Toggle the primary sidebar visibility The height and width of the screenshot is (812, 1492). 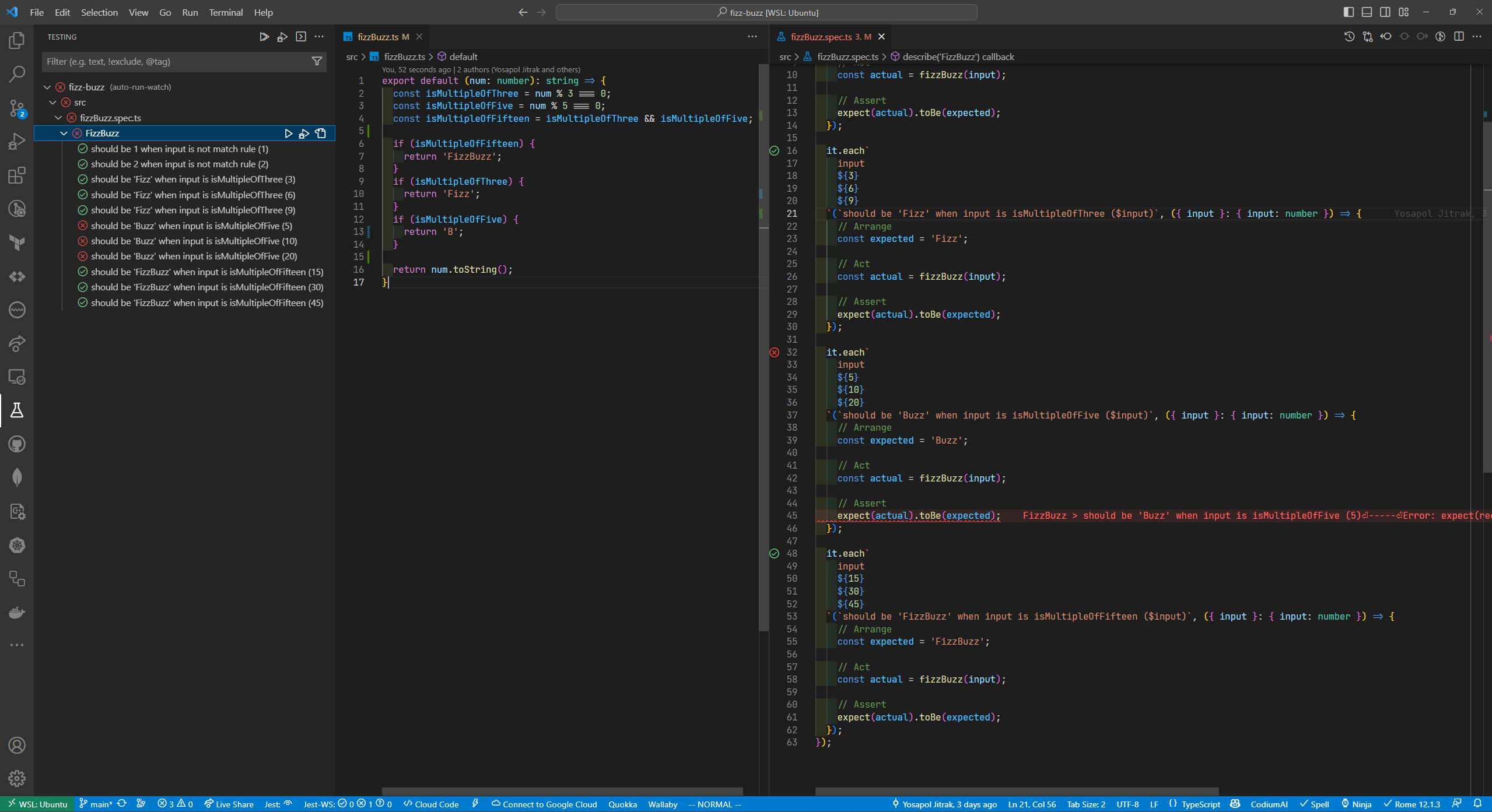pos(1348,12)
